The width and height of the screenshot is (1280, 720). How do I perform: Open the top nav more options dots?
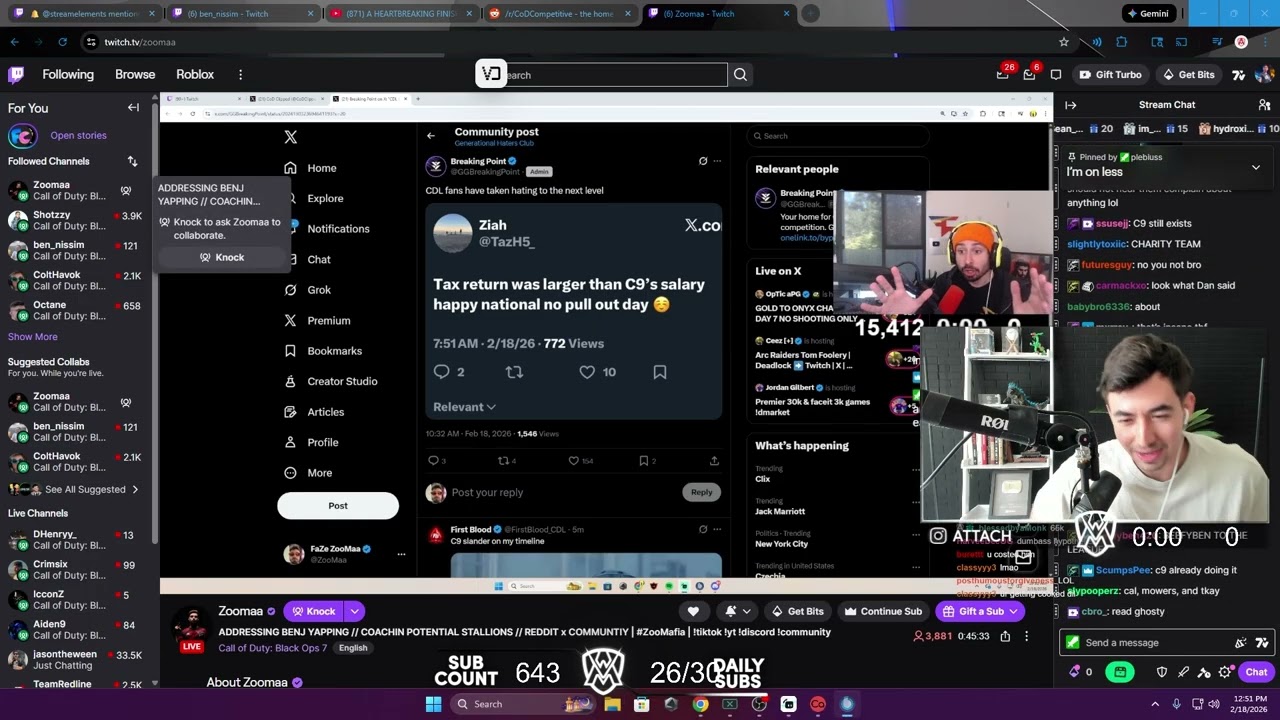pyautogui.click(x=240, y=75)
